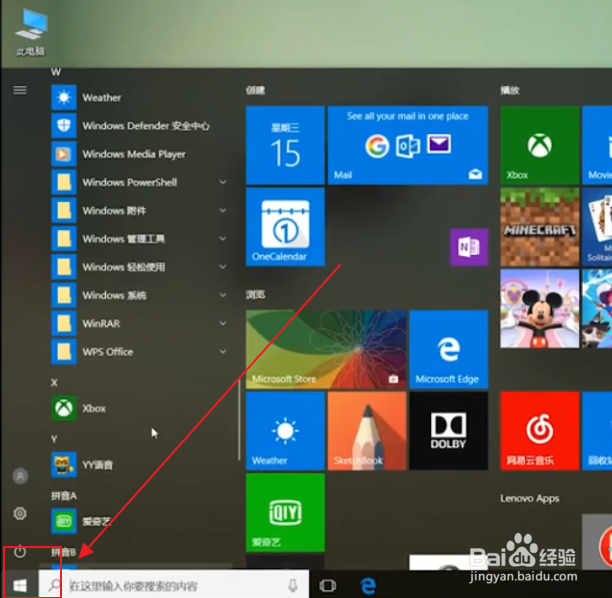Open the OneNote purple tile

pos(469,247)
